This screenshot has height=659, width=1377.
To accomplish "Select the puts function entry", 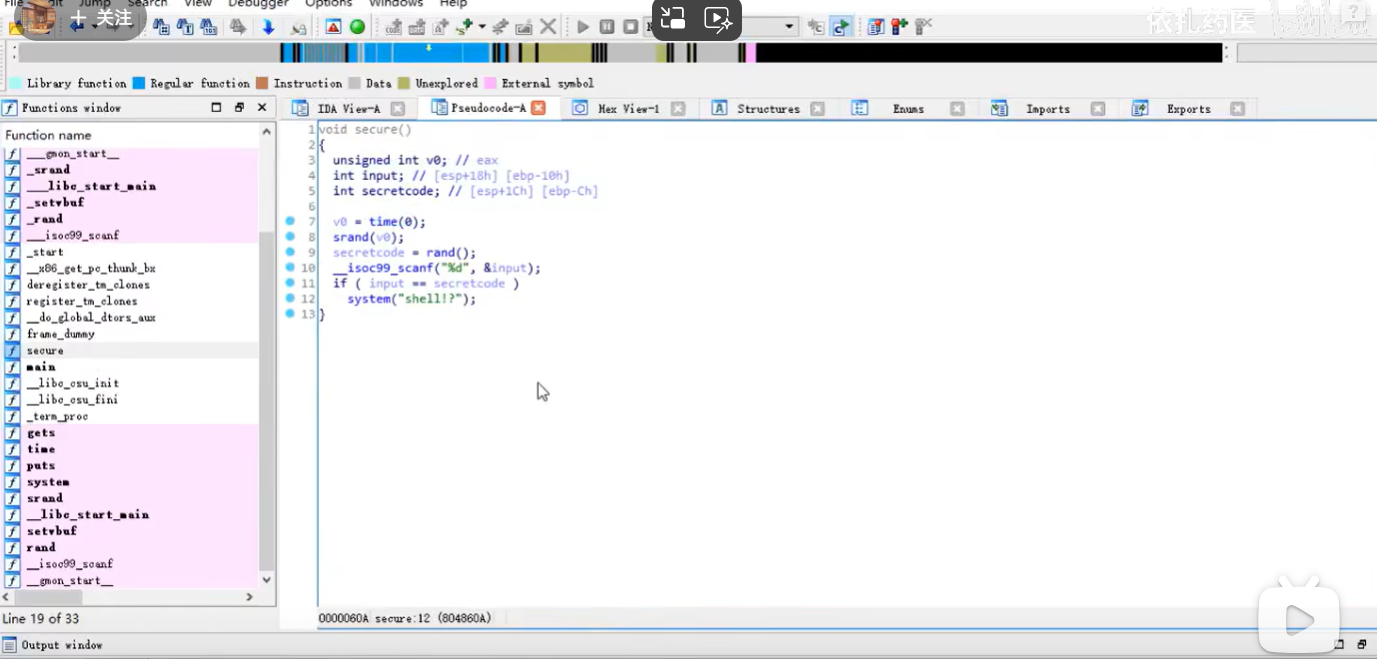I will (41, 466).
